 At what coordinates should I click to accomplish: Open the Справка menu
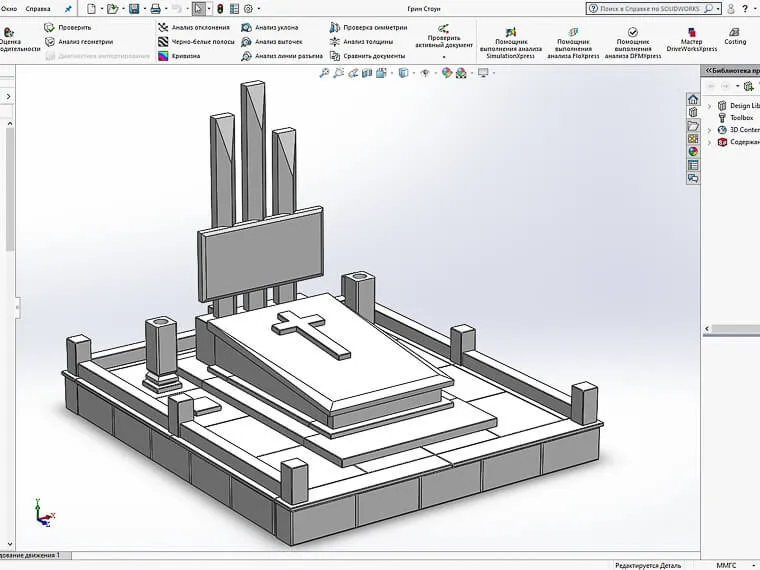coord(38,8)
